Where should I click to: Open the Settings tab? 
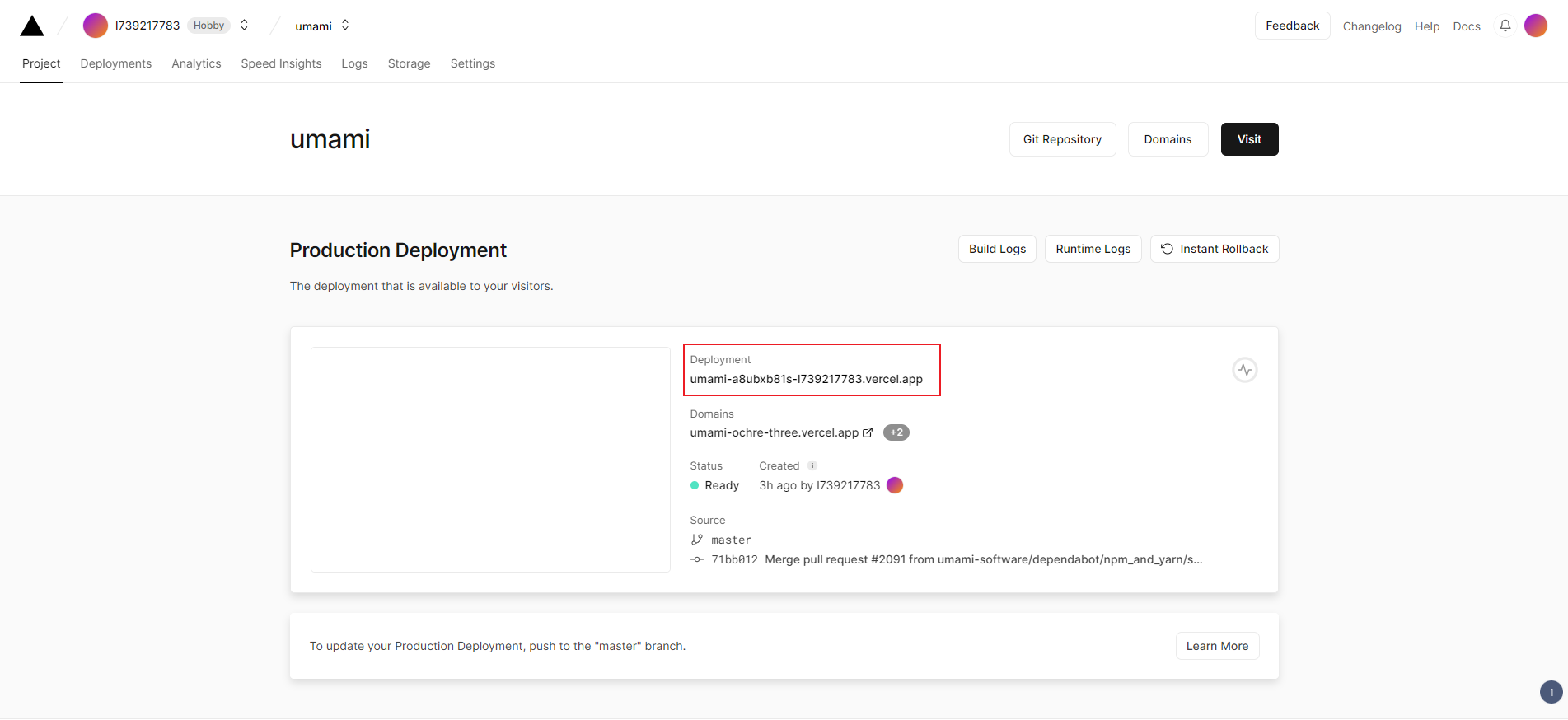coord(473,63)
